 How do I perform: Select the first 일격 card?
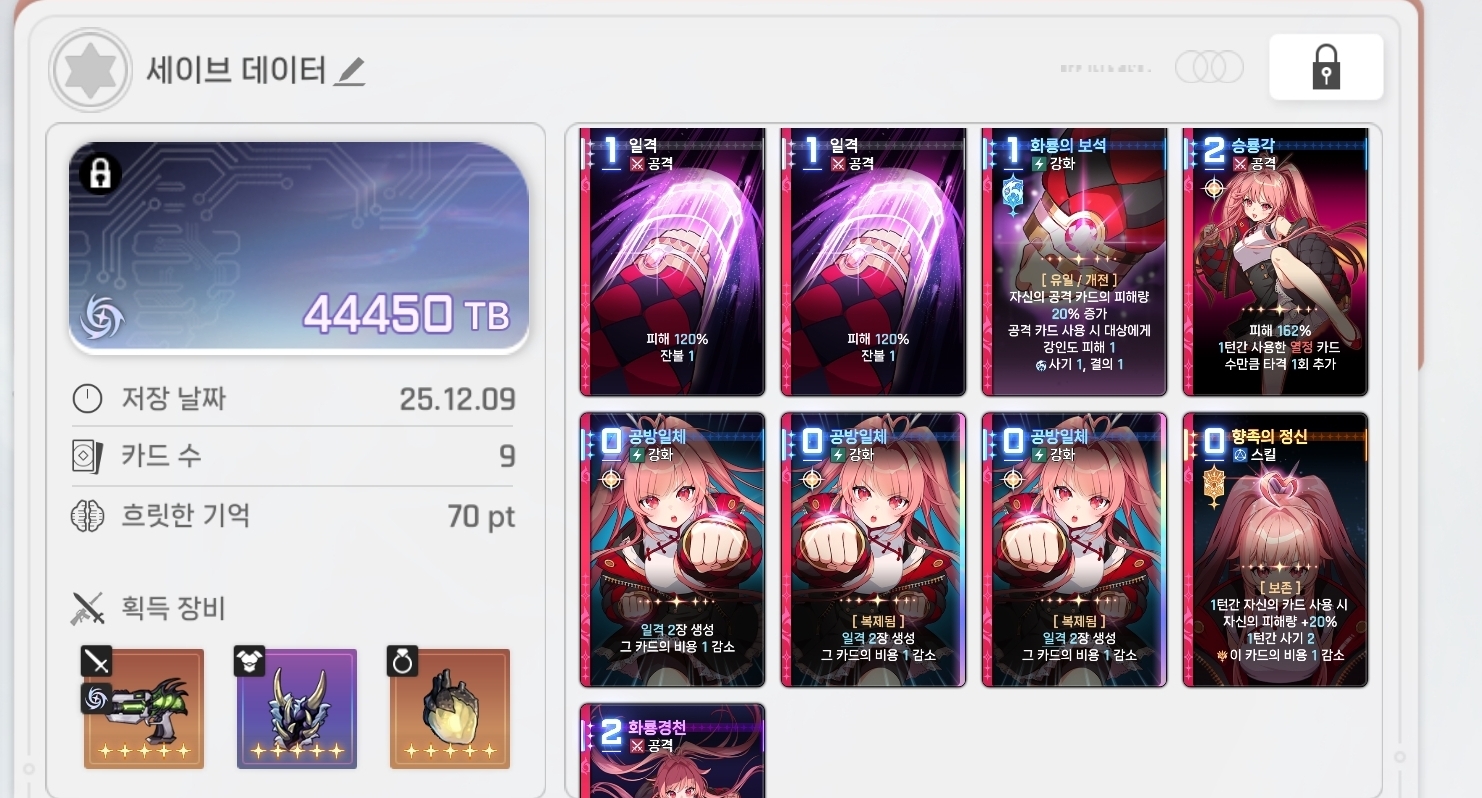[673, 262]
